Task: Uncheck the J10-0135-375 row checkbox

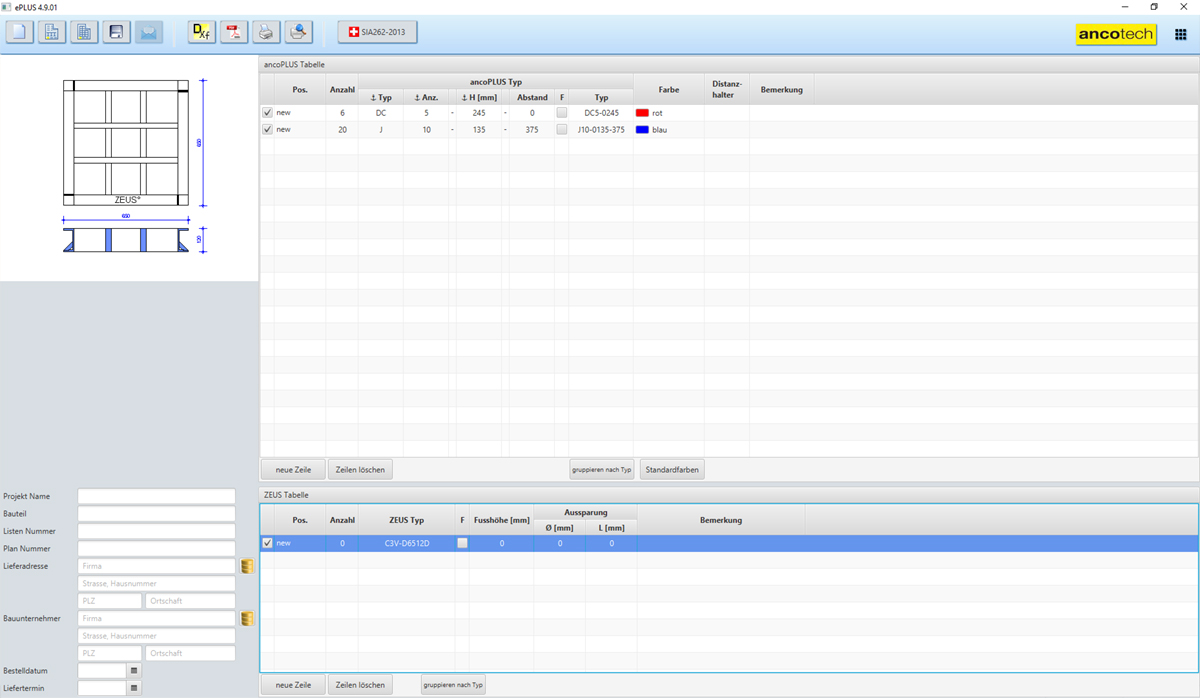Action: [x=267, y=129]
